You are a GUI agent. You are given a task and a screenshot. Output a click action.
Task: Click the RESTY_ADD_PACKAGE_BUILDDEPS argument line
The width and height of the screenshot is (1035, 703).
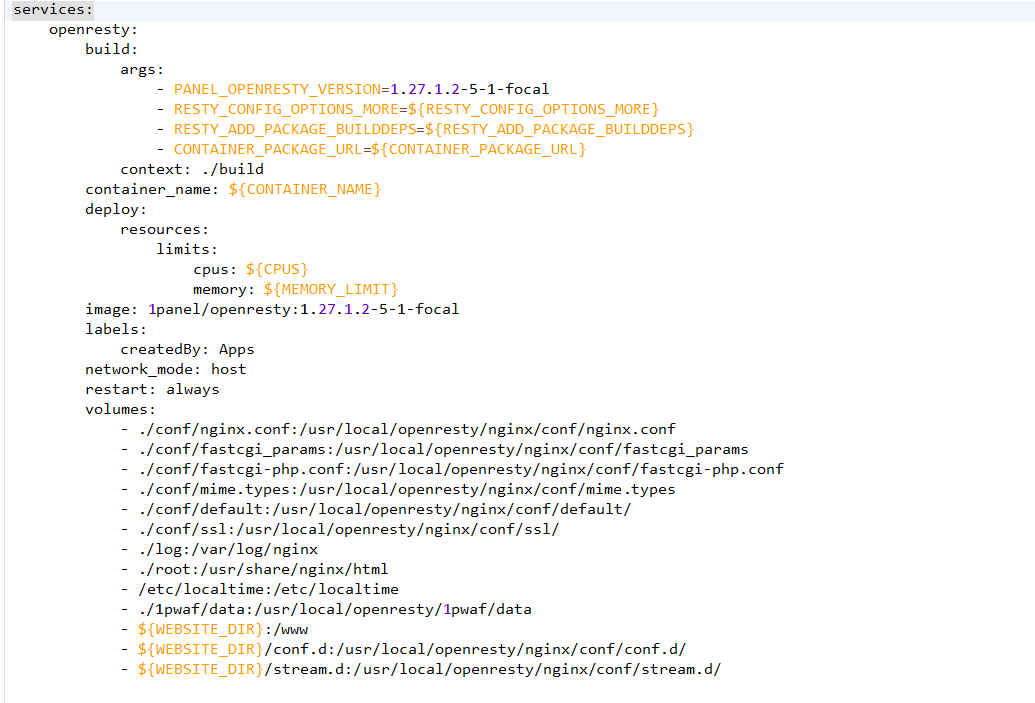(x=433, y=129)
